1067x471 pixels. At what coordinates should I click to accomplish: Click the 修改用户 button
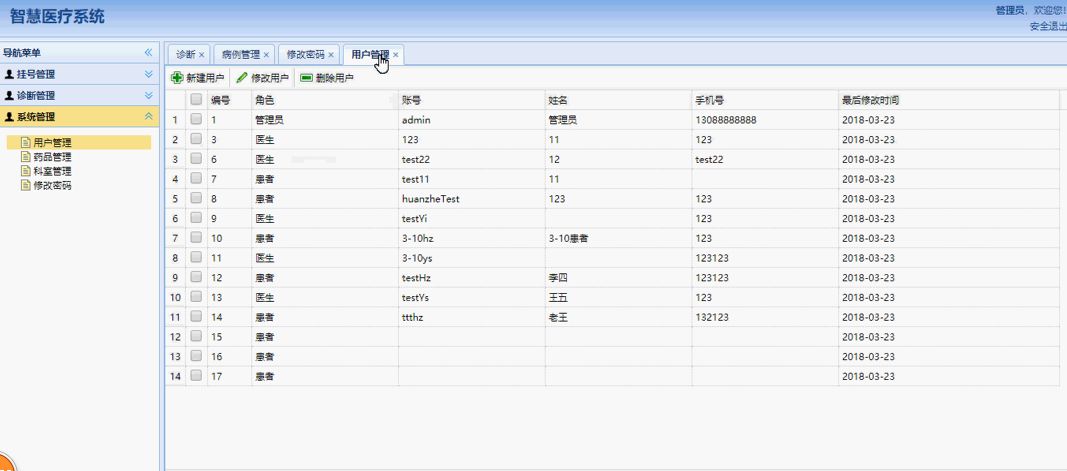(x=262, y=78)
